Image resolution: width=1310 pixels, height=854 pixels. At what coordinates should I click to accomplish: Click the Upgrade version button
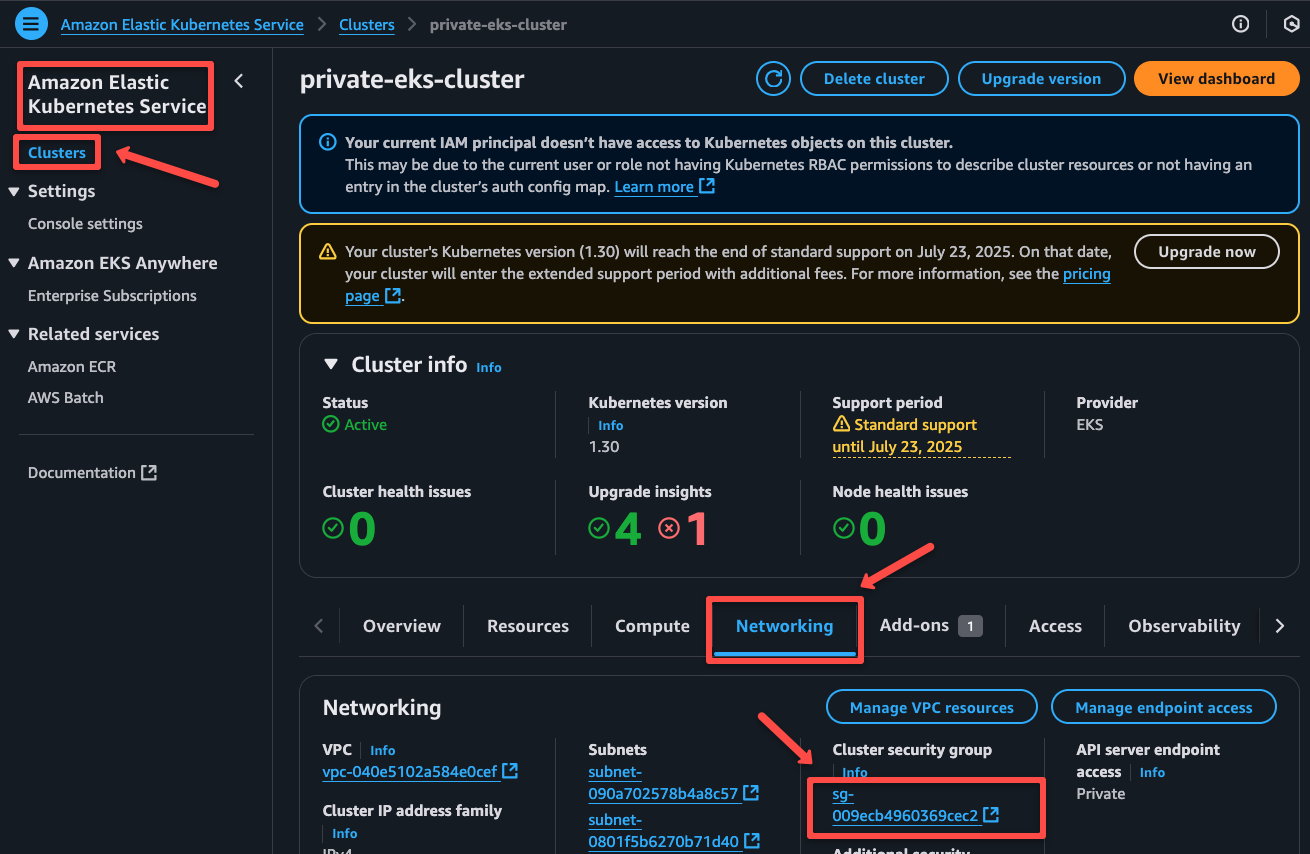click(x=1041, y=79)
